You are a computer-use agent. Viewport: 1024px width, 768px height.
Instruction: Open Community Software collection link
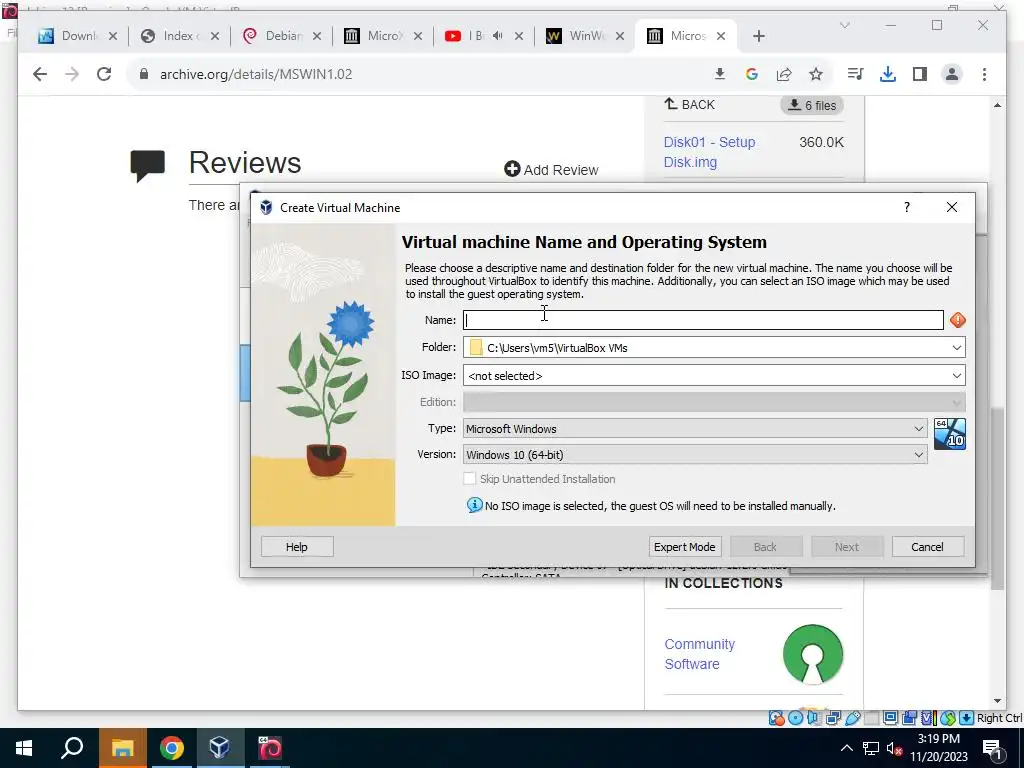699,654
